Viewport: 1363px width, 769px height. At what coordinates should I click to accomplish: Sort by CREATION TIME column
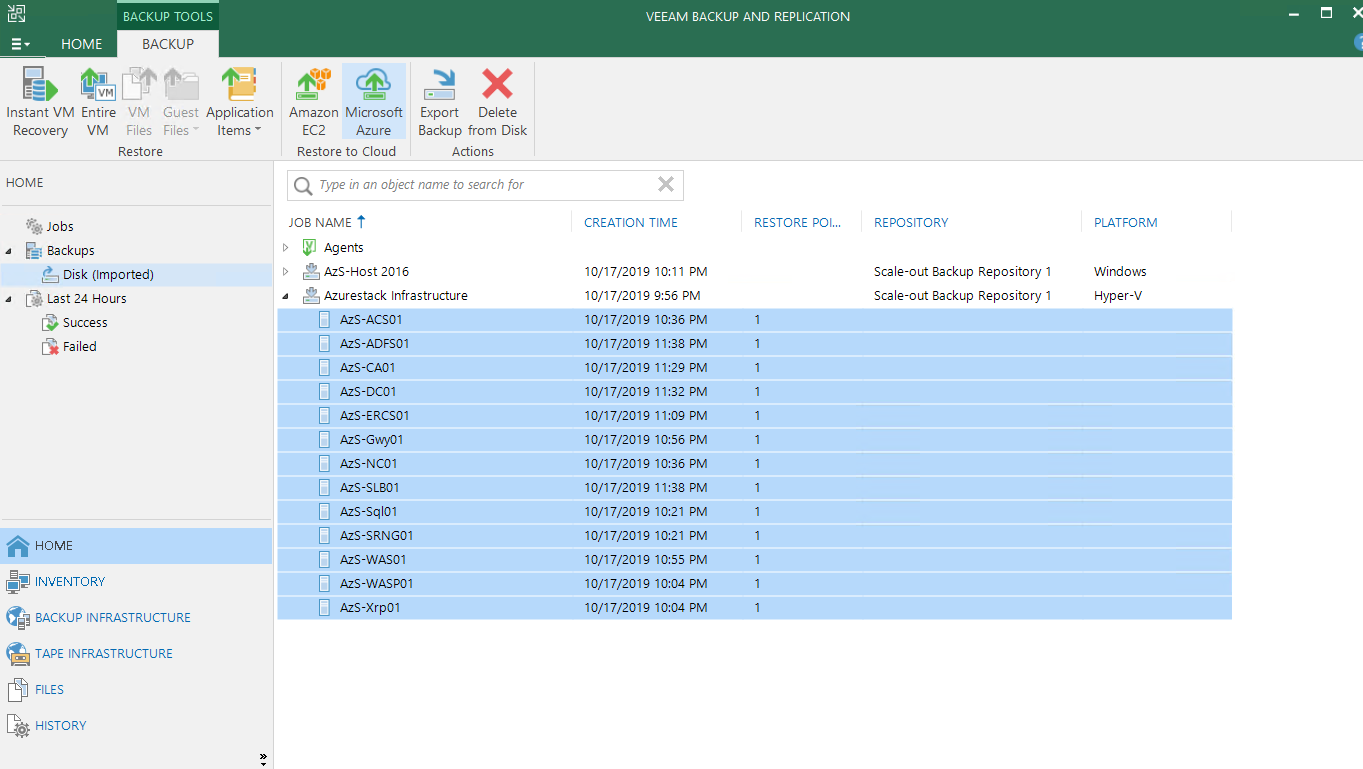click(x=631, y=223)
